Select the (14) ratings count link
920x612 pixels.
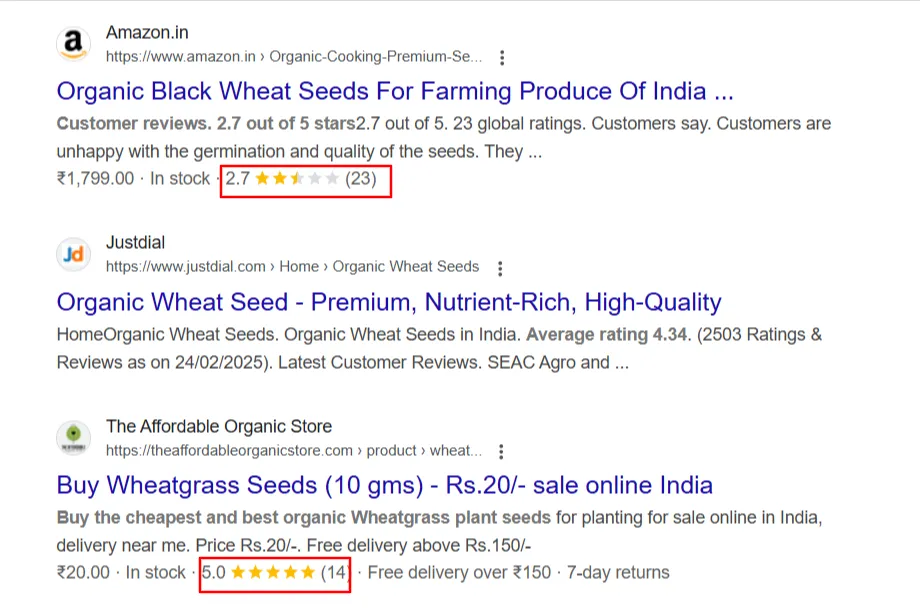[333, 572]
